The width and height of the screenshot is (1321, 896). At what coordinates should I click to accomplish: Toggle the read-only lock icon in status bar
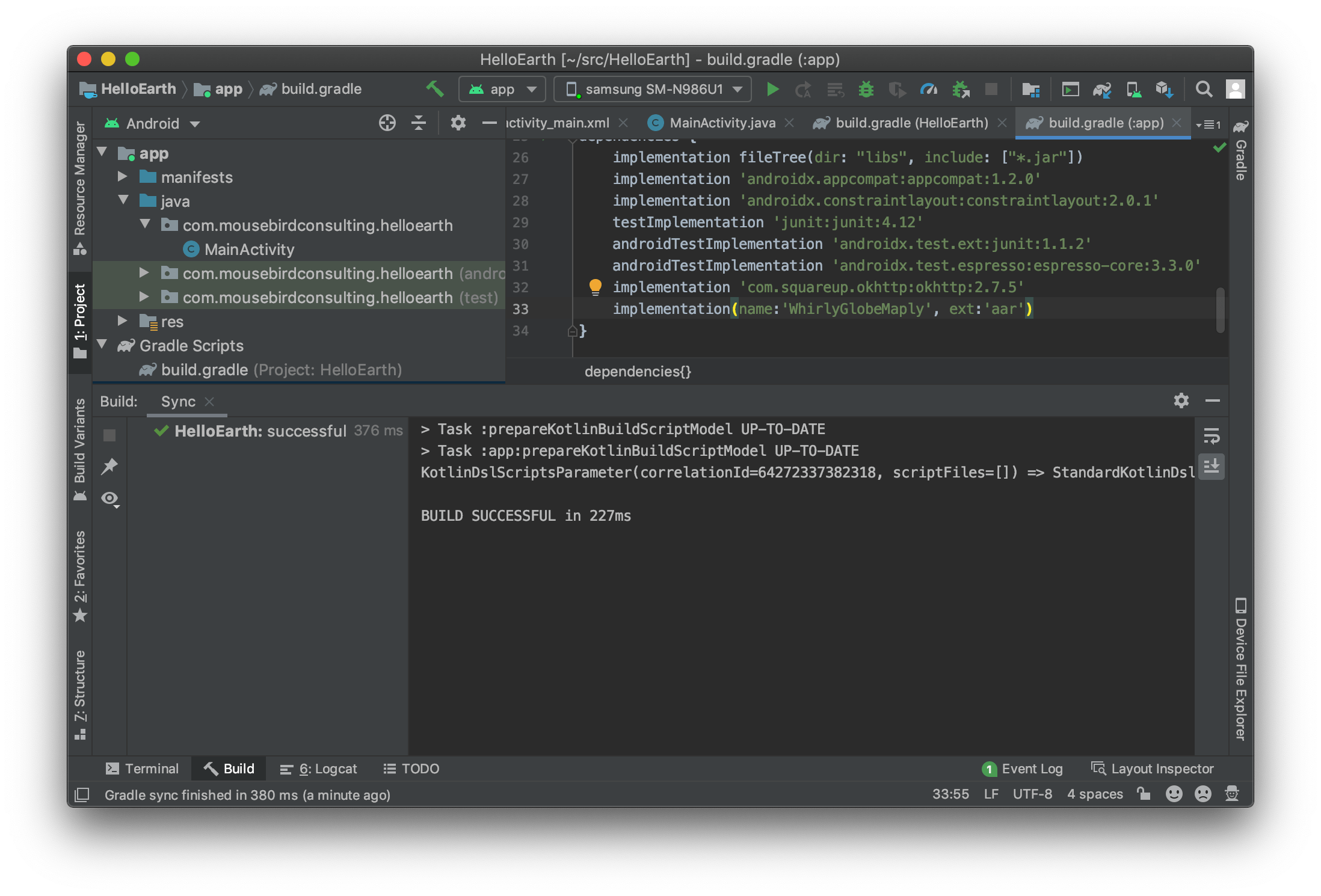click(1144, 794)
